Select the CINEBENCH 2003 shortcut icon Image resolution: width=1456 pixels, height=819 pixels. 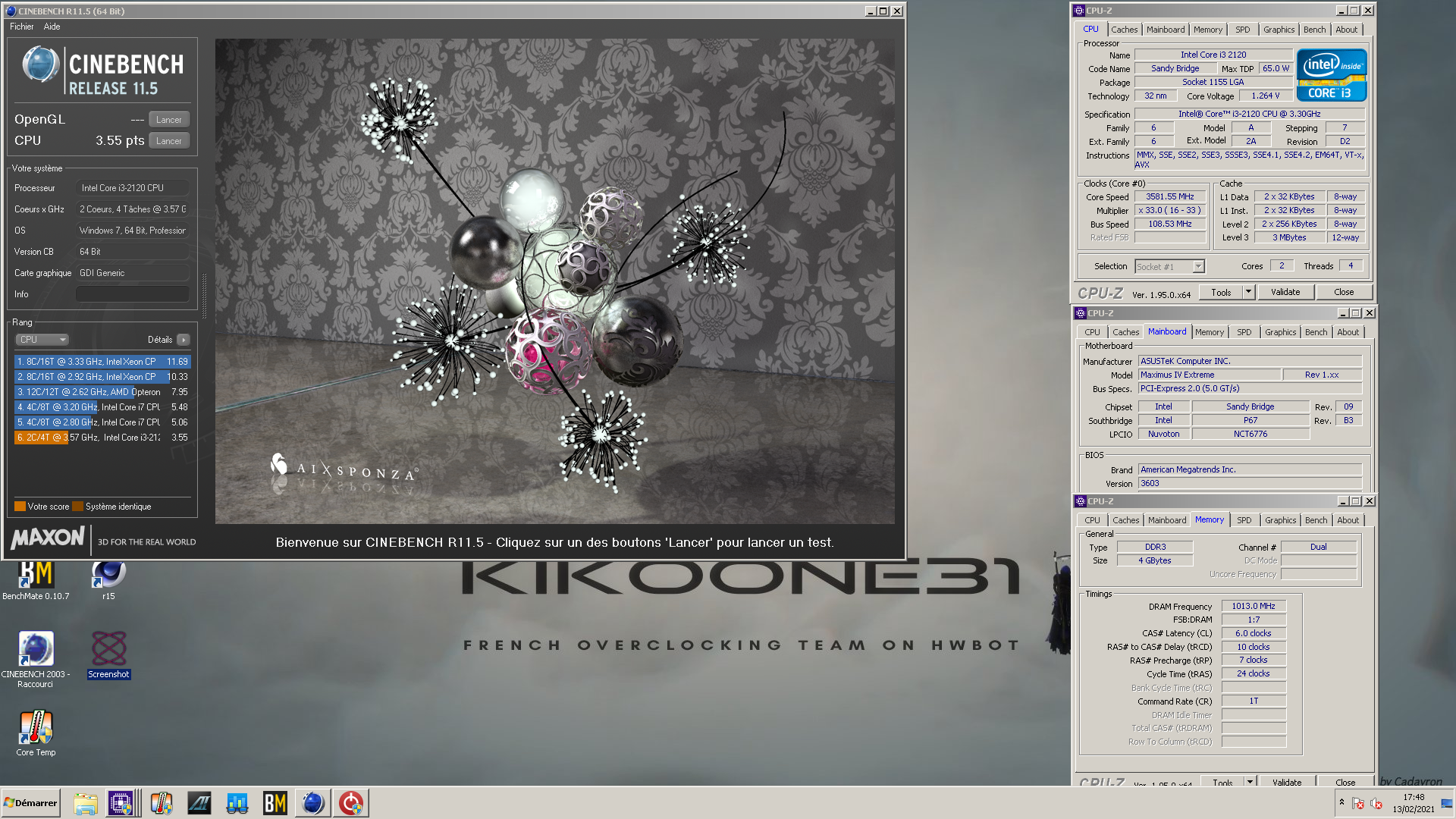point(36,659)
